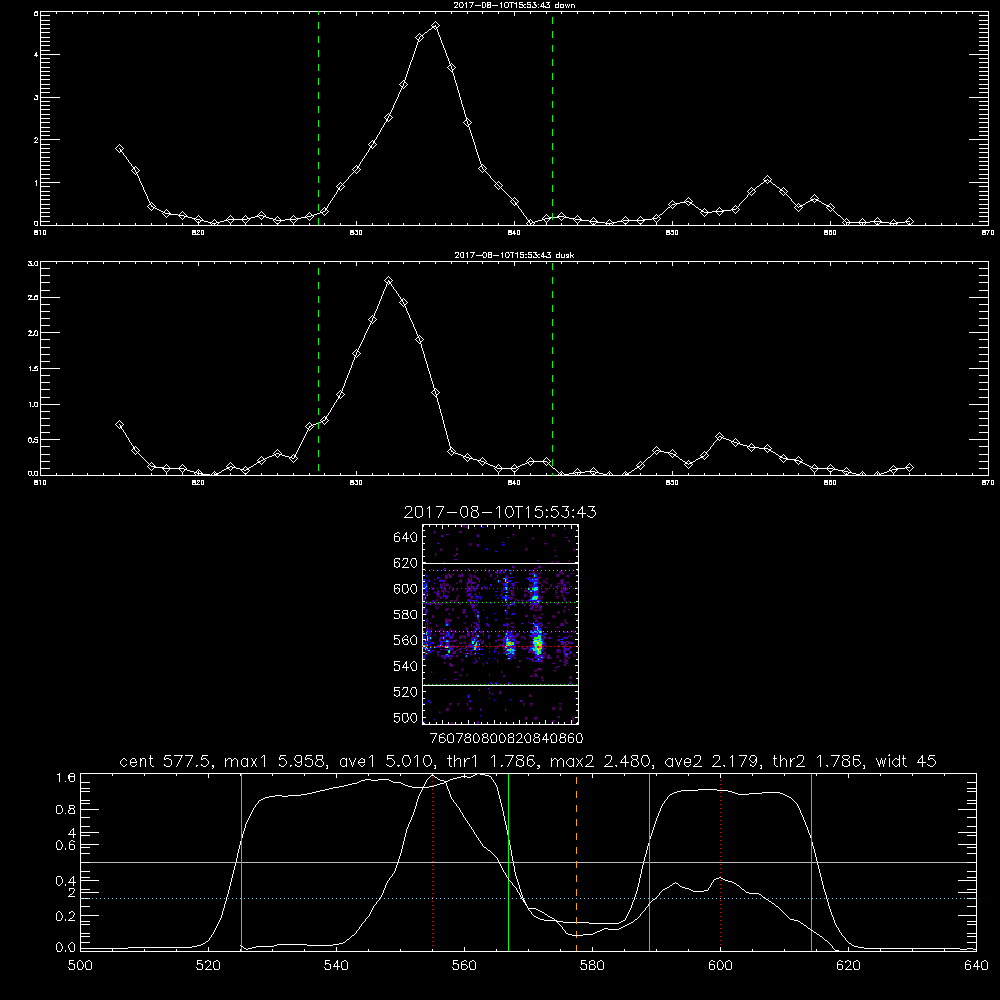Click the solid green line at 525
Image resolution: width=1000 pixels, height=1000 pixels.
[241, 861]
